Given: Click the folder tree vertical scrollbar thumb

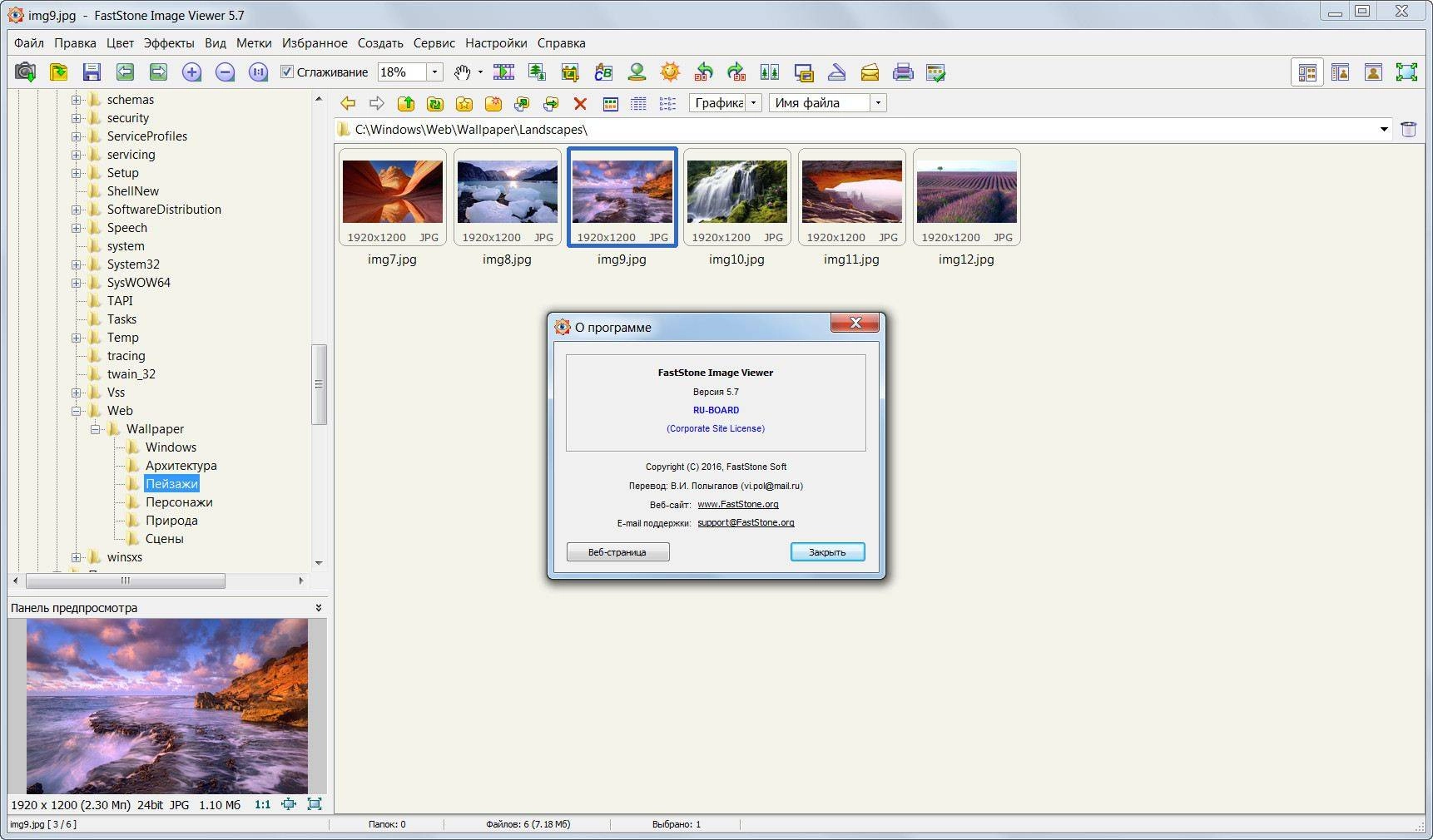Looking at the screenshot, I should tap(319, 383).
